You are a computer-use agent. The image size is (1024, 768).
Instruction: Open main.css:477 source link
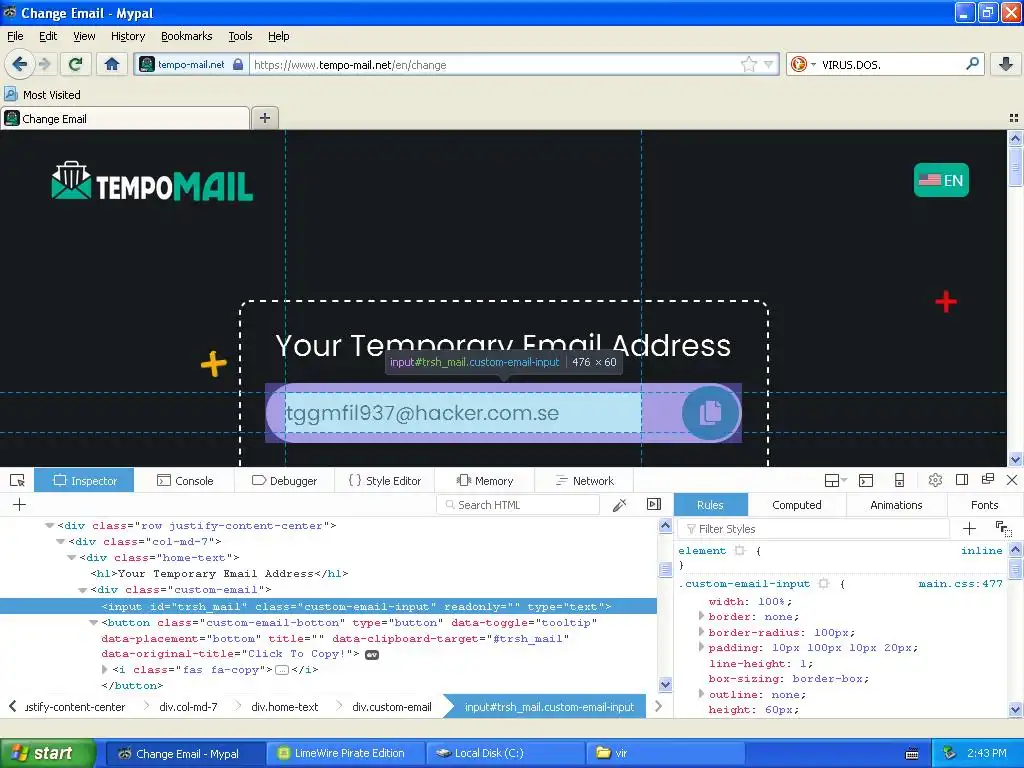[960, 584]
